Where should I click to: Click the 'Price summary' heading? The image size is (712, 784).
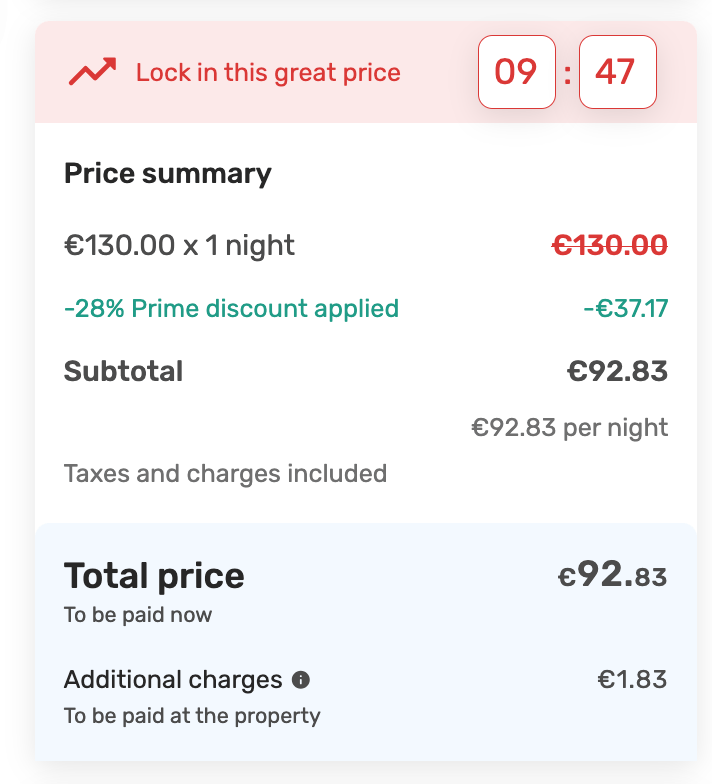(x=168, y=173)
